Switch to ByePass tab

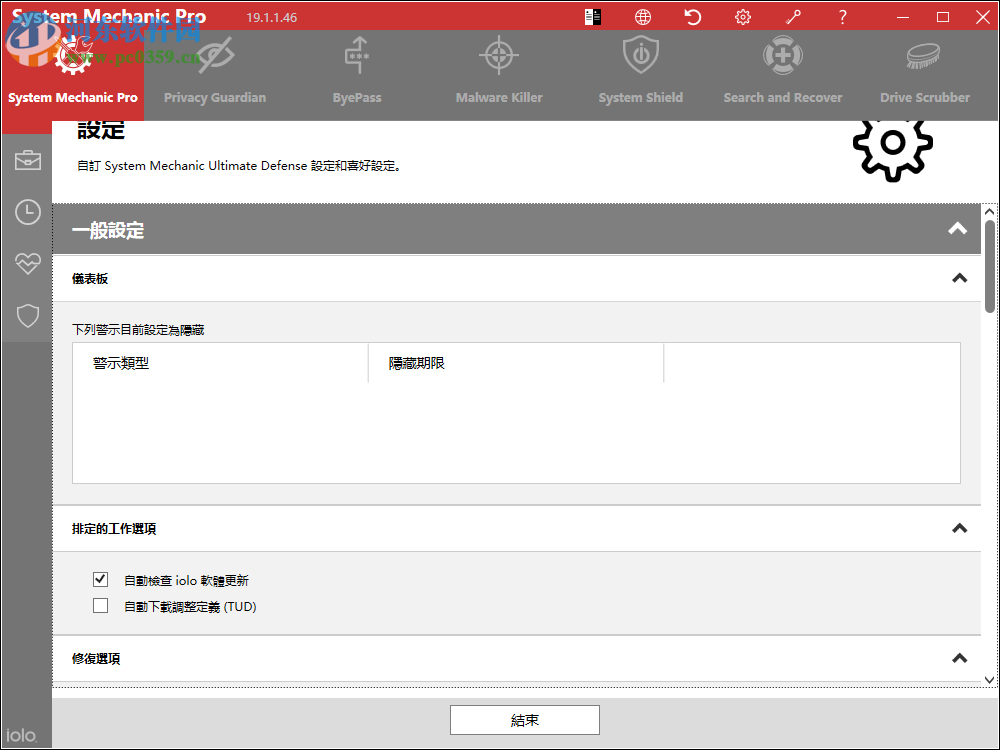pyautogui.click(x=357, y=75)
